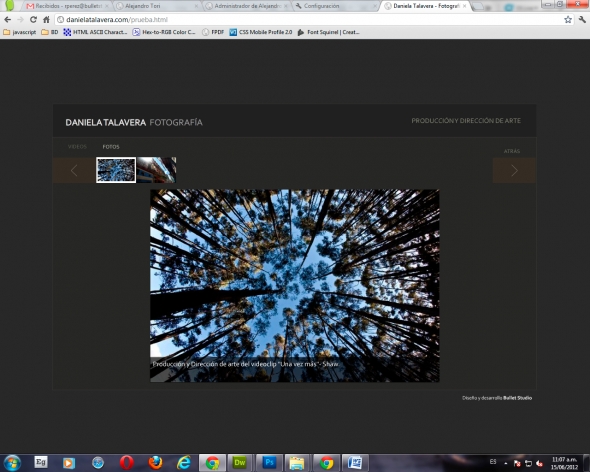This screenshot has width=590, height=472.
Task: Open Firefox from the taskbar
Action: pyautogui.click(x=155, y=463)
